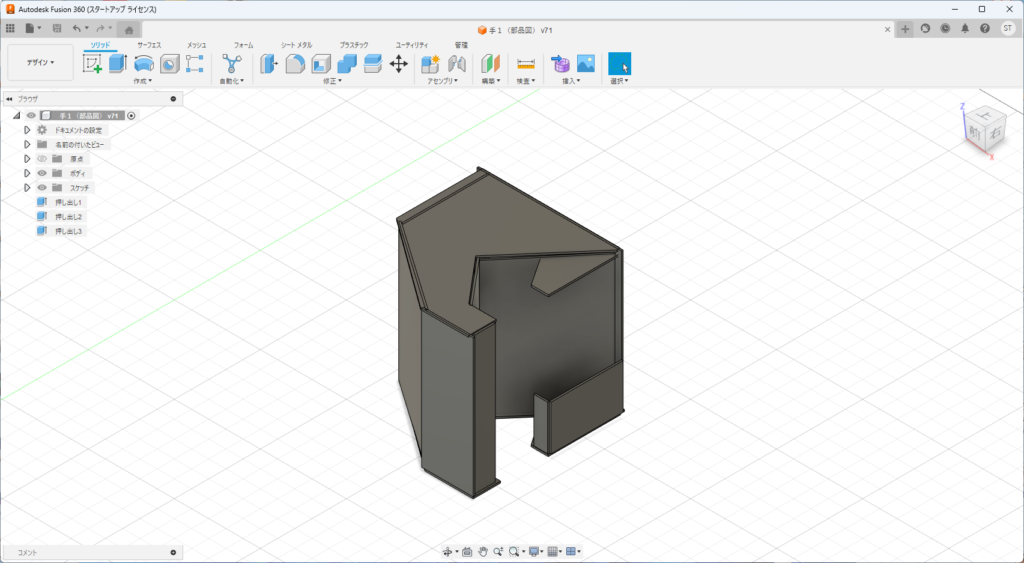Select the Combine tool
The image size is (1024, 563).
[347, 63]
